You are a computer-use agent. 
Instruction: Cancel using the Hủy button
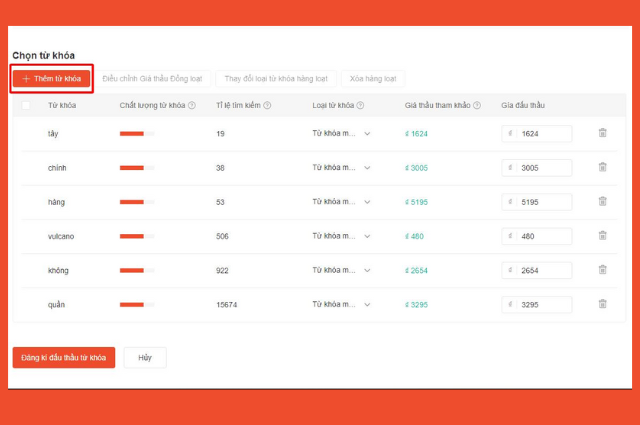coord(145,357)
